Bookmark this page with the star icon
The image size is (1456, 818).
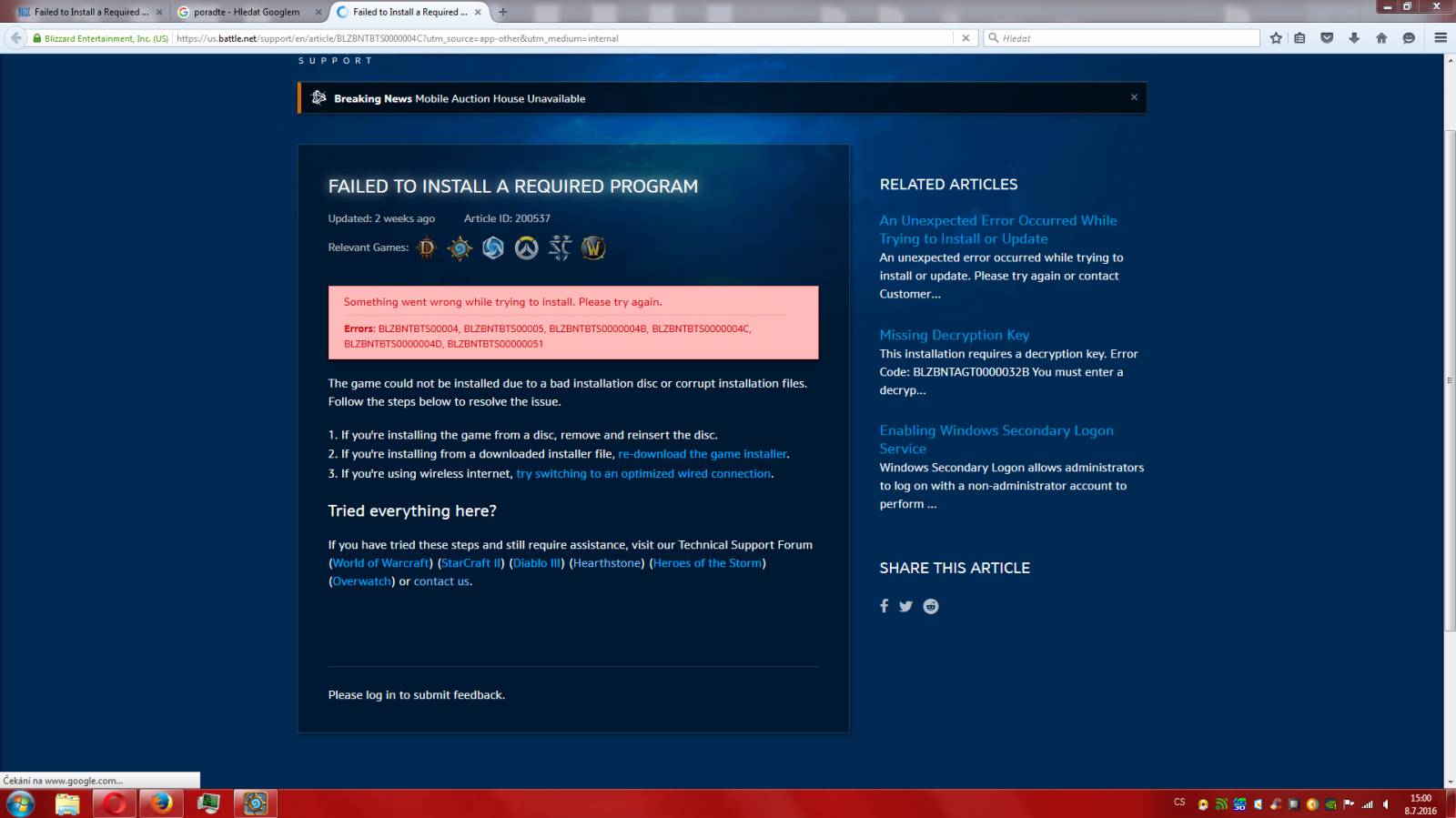click(x=1276, y=38)
